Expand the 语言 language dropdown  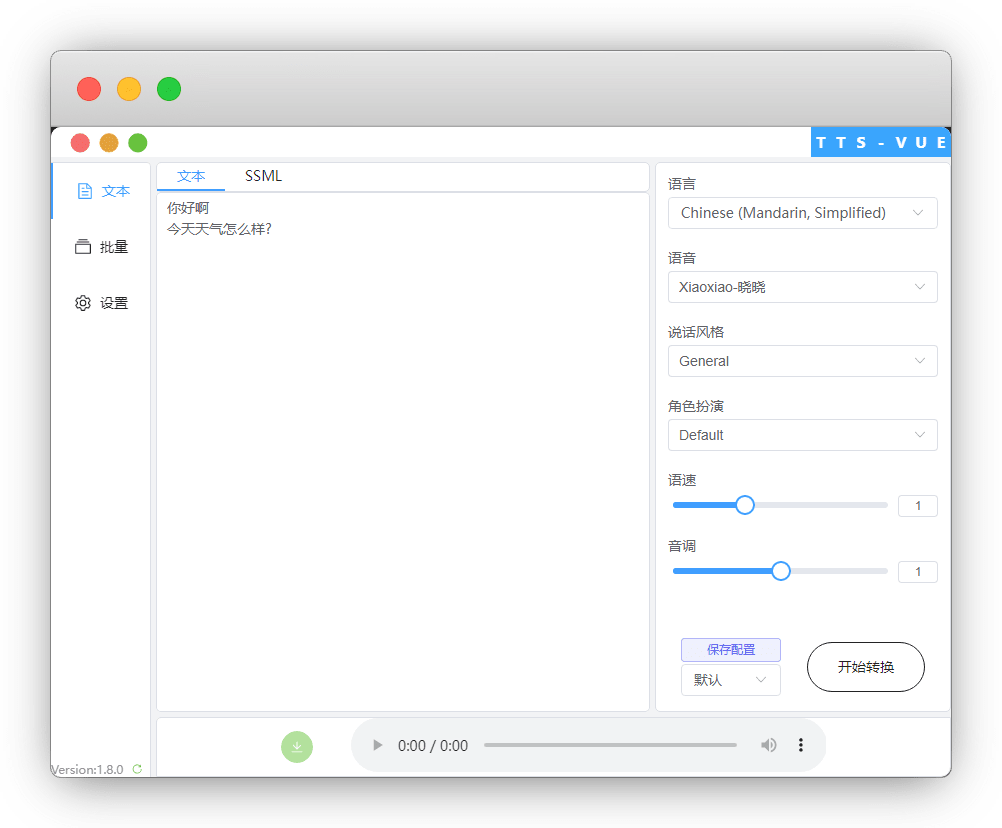[x=802, y=213]
